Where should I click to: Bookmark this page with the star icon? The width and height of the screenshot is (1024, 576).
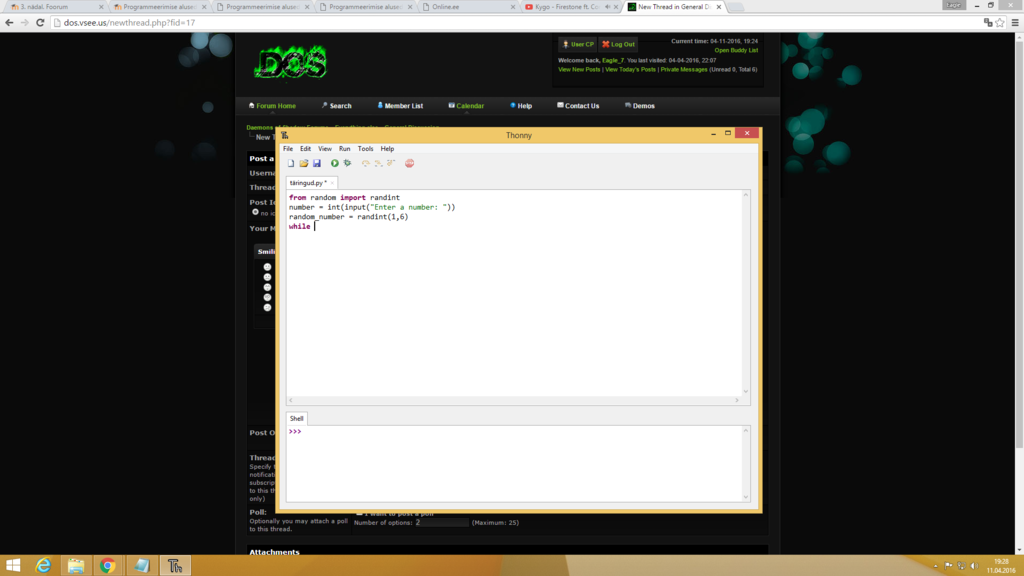[x=1000, y=23]
